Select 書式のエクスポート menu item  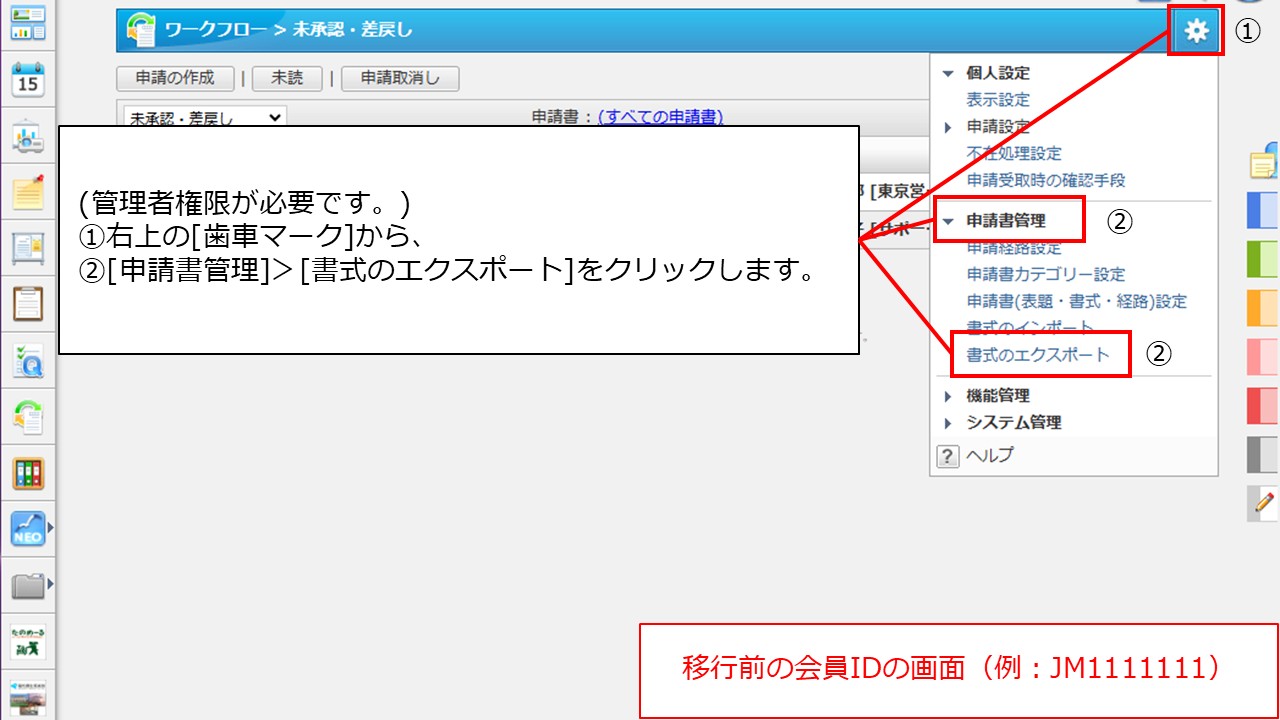(x=1037, y=355)
